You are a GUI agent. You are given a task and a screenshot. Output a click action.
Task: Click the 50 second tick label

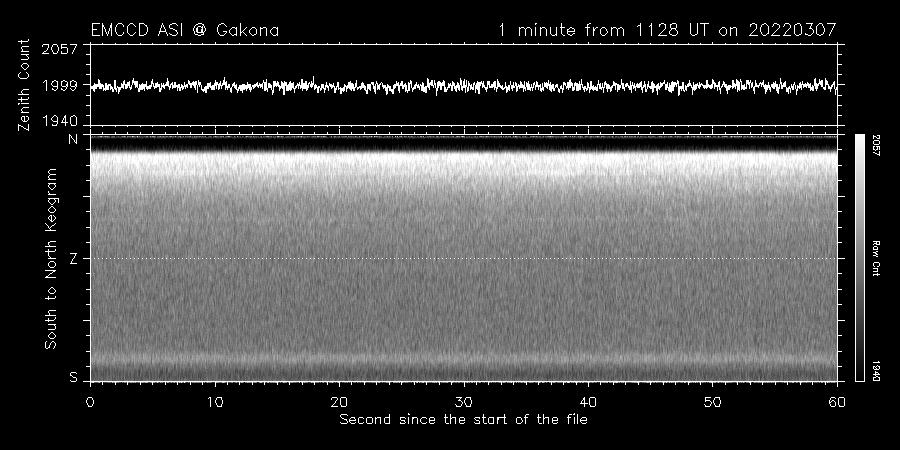tap(712, 402)
